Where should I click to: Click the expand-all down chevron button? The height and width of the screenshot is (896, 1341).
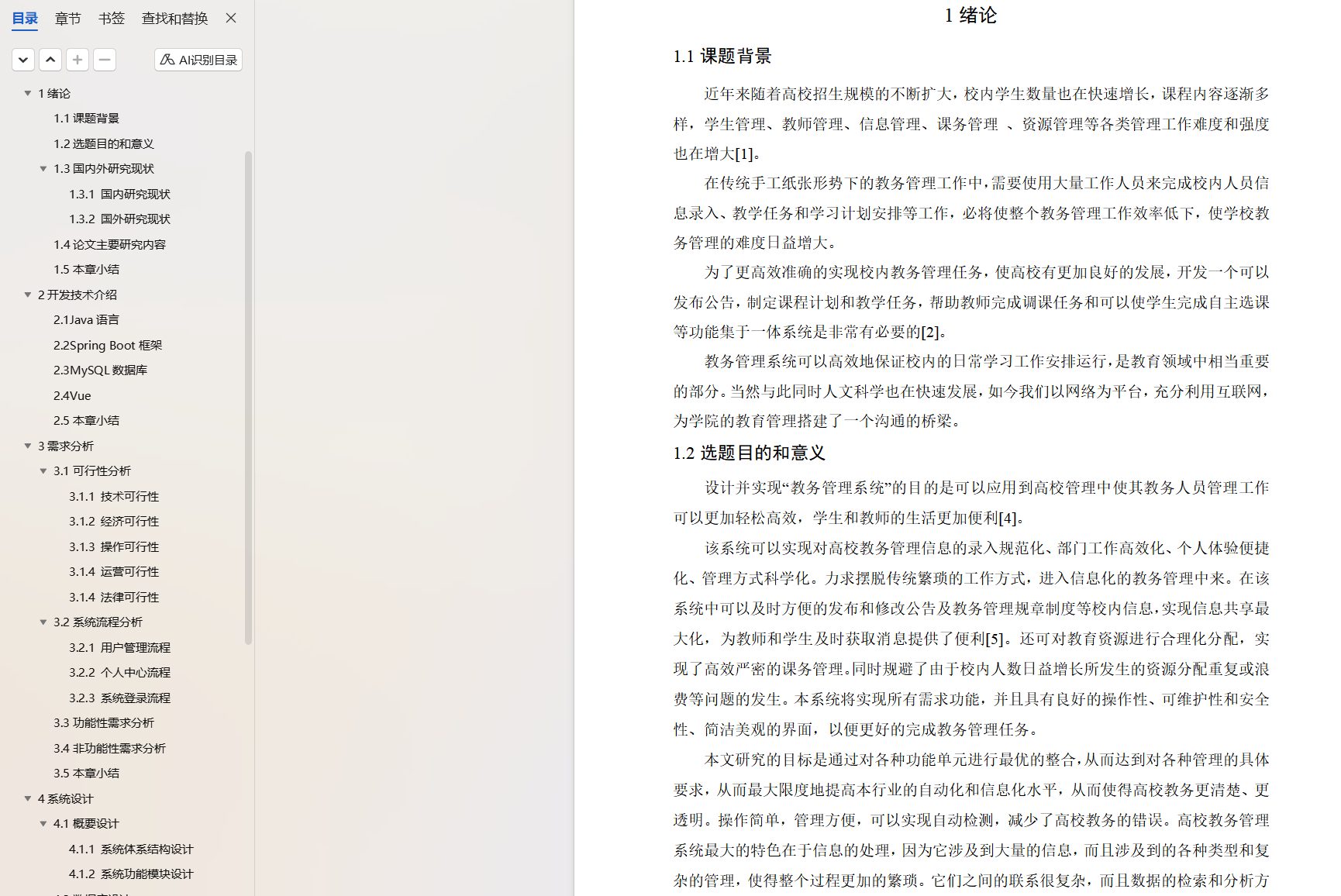23,60
